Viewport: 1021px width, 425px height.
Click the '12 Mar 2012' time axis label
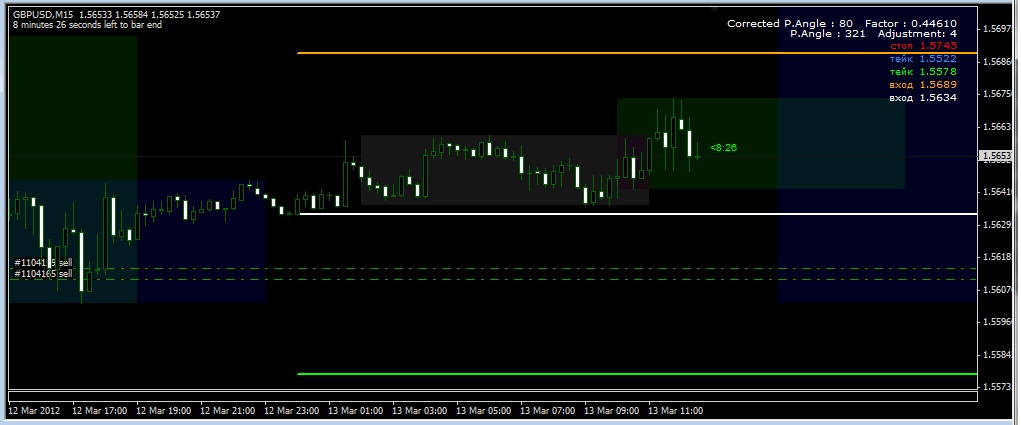click(35, 411)
